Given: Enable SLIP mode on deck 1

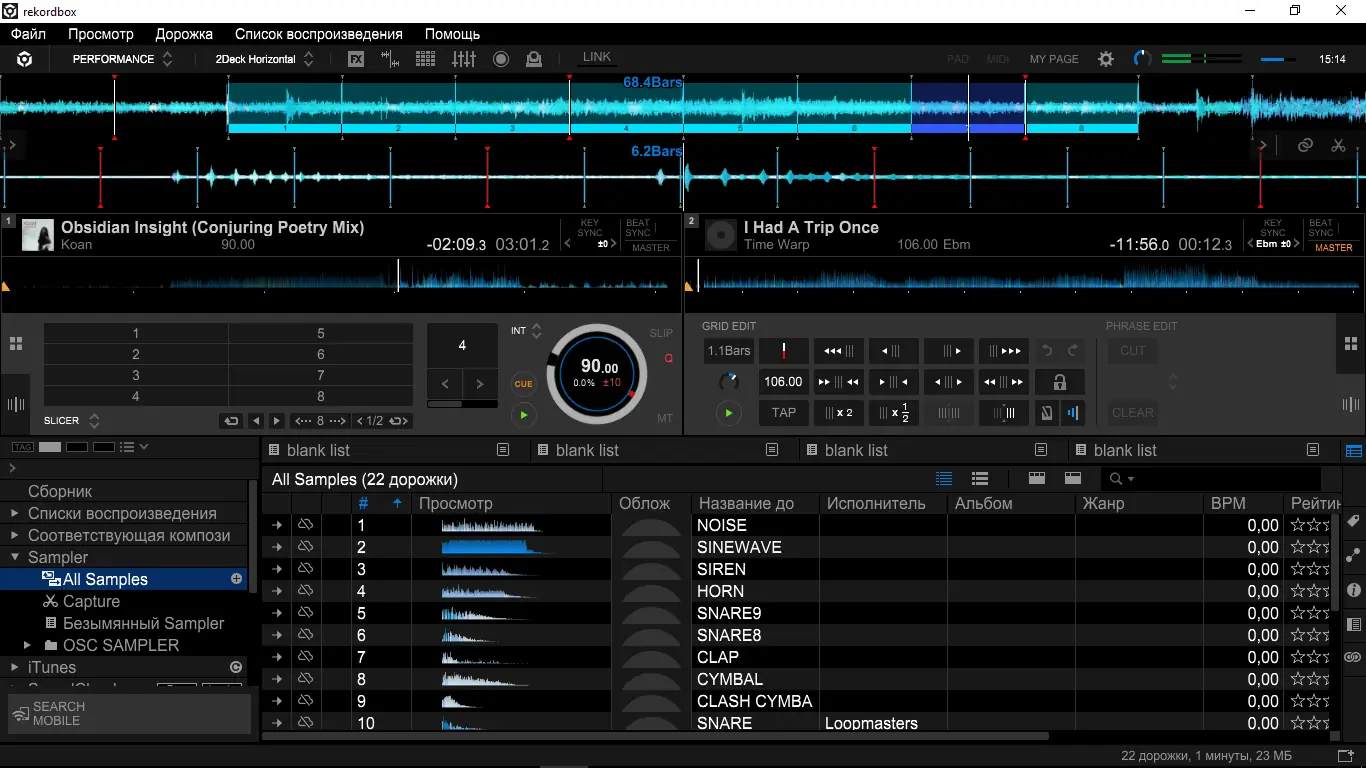Looking at the screenshot, I should coord(661,333).
